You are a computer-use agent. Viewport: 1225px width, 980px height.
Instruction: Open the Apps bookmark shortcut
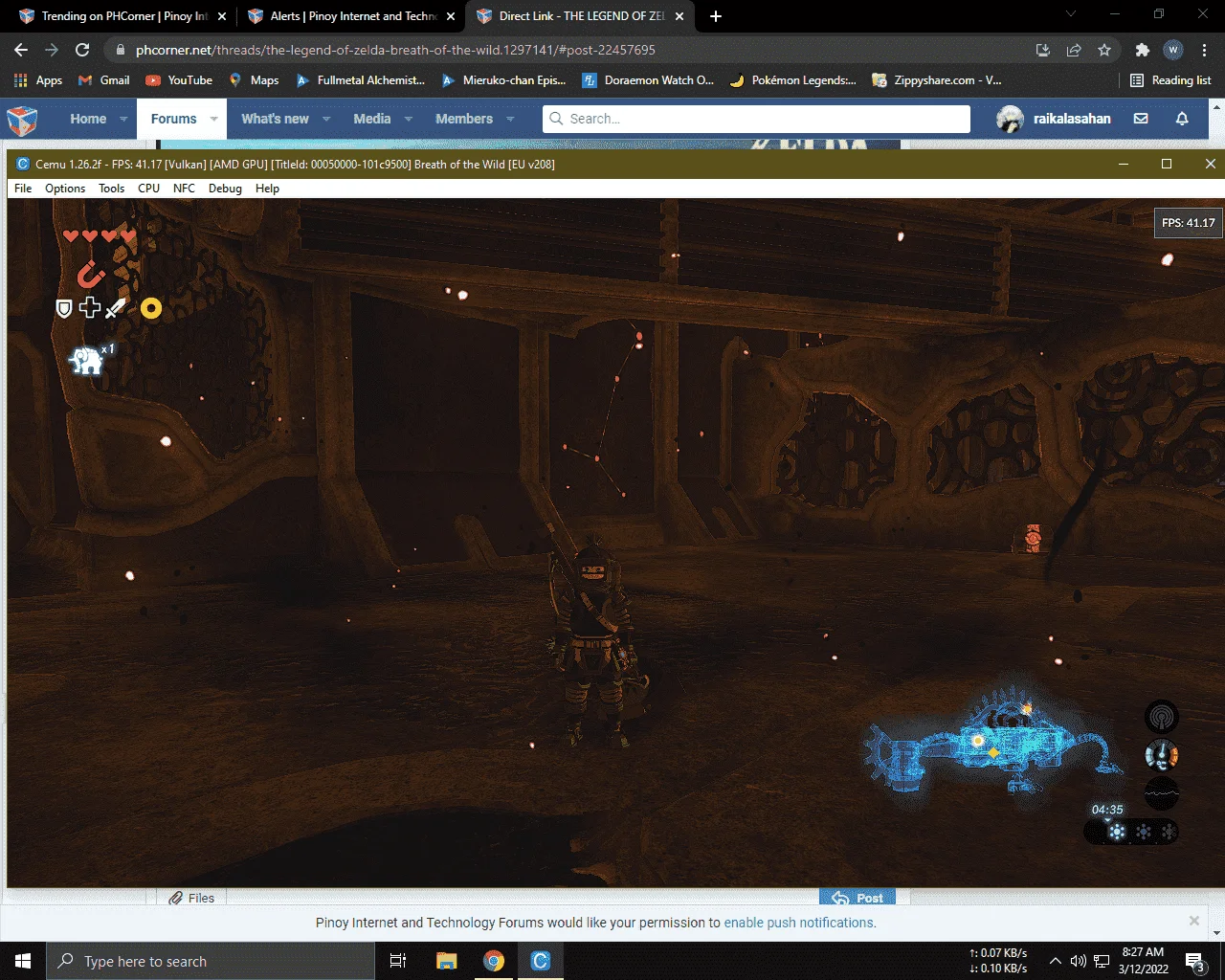tap(38, 80)
